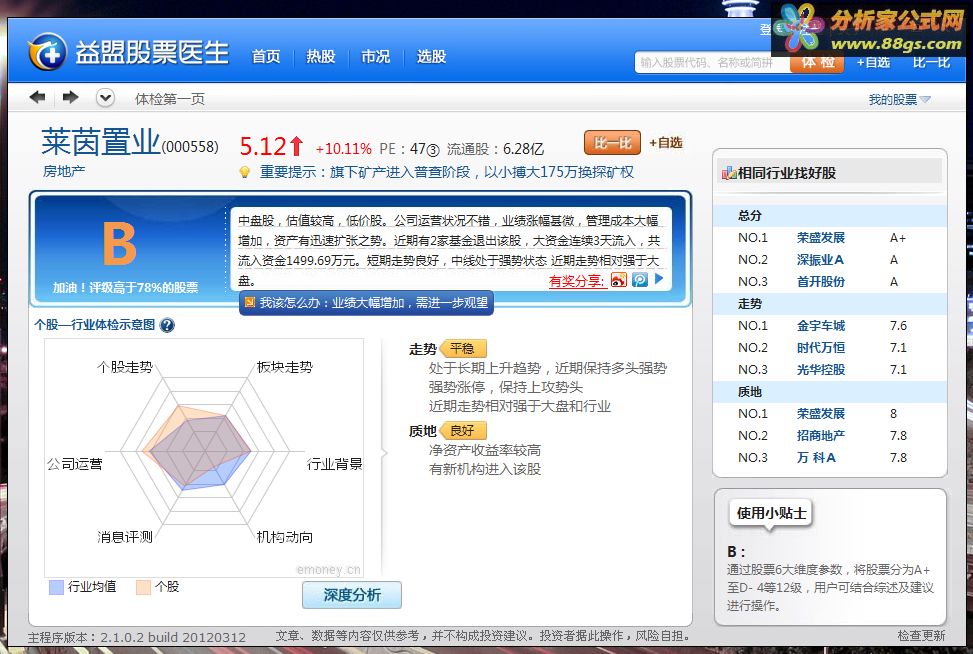973x654 pixels.
Task: Click +自选 in the top header
Action: pos(873,63)
